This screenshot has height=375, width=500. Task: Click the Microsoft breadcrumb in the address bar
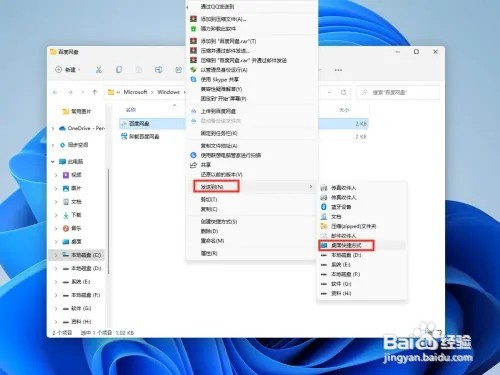coord(135,92)
